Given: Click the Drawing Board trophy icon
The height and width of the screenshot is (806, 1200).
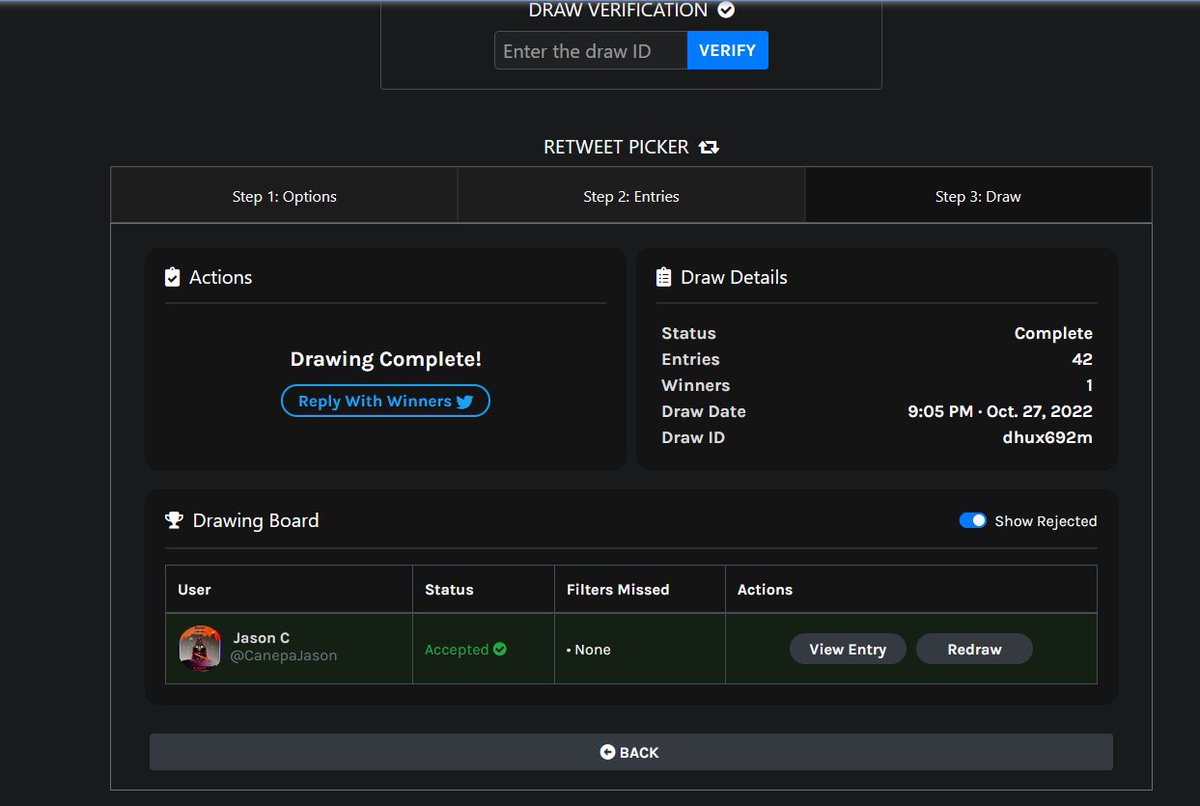Looking at the screenshot, I should click(174, 520).
